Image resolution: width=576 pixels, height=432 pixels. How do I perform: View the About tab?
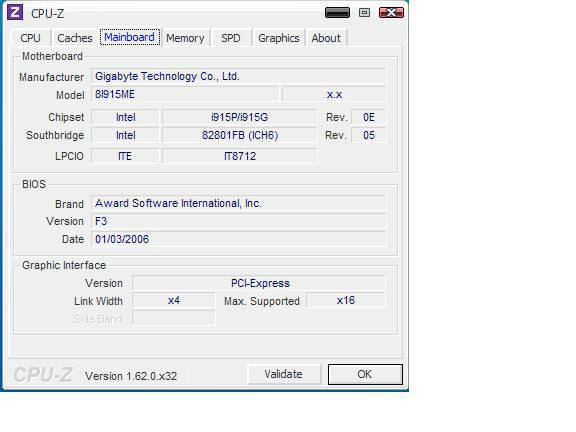click(326, 38)
